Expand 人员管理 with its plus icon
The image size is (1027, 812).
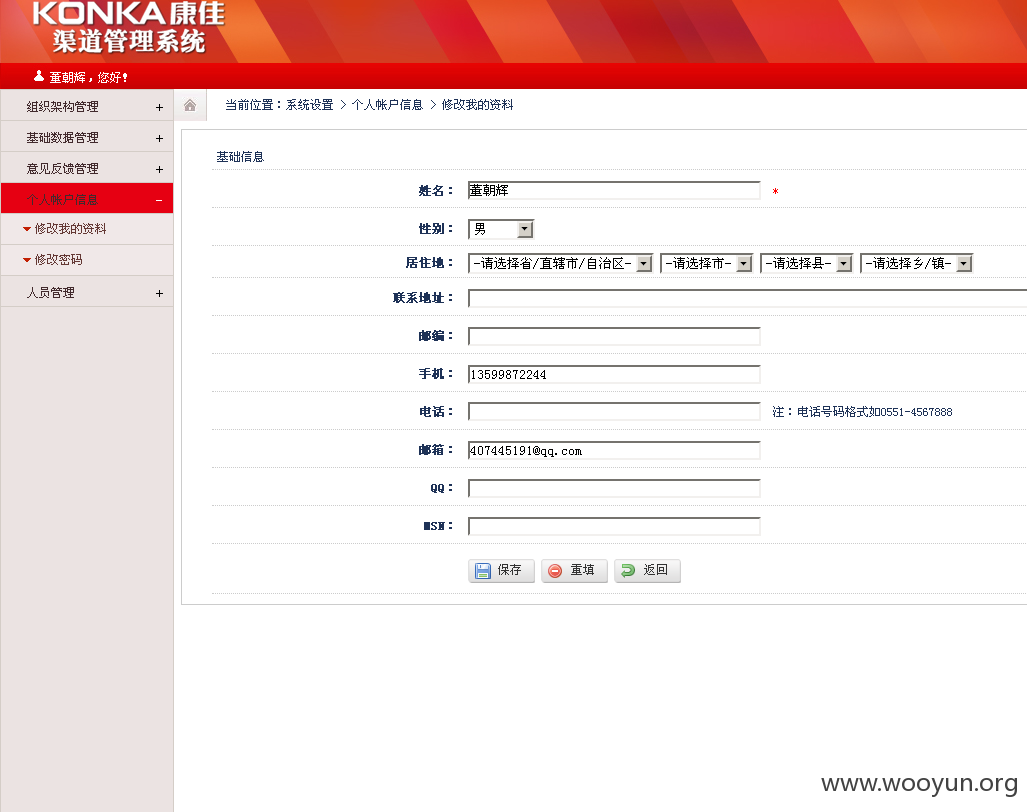[159, 293]
